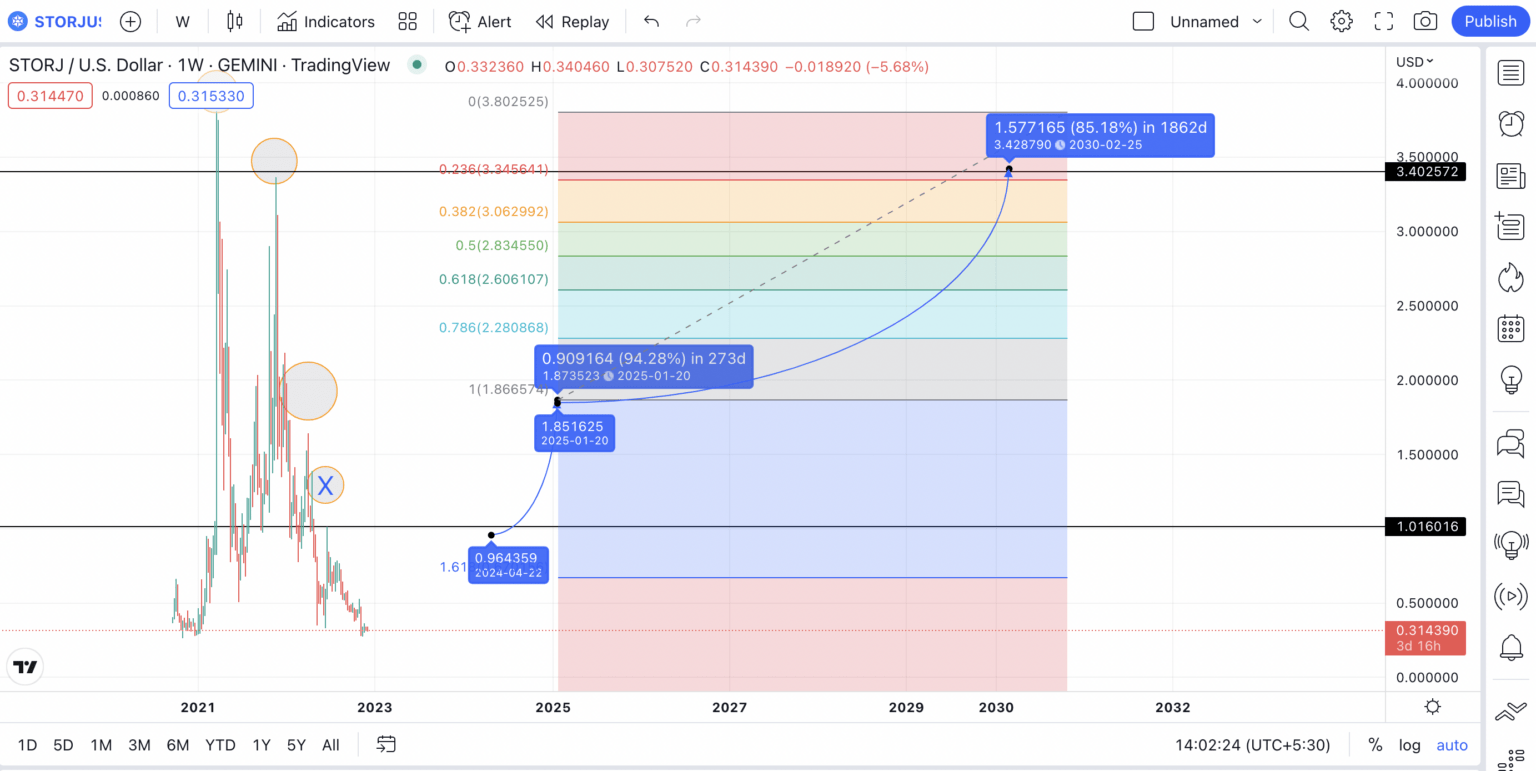
Task: Open the hotlists flame icon
Action: (x=1510, y=277)
